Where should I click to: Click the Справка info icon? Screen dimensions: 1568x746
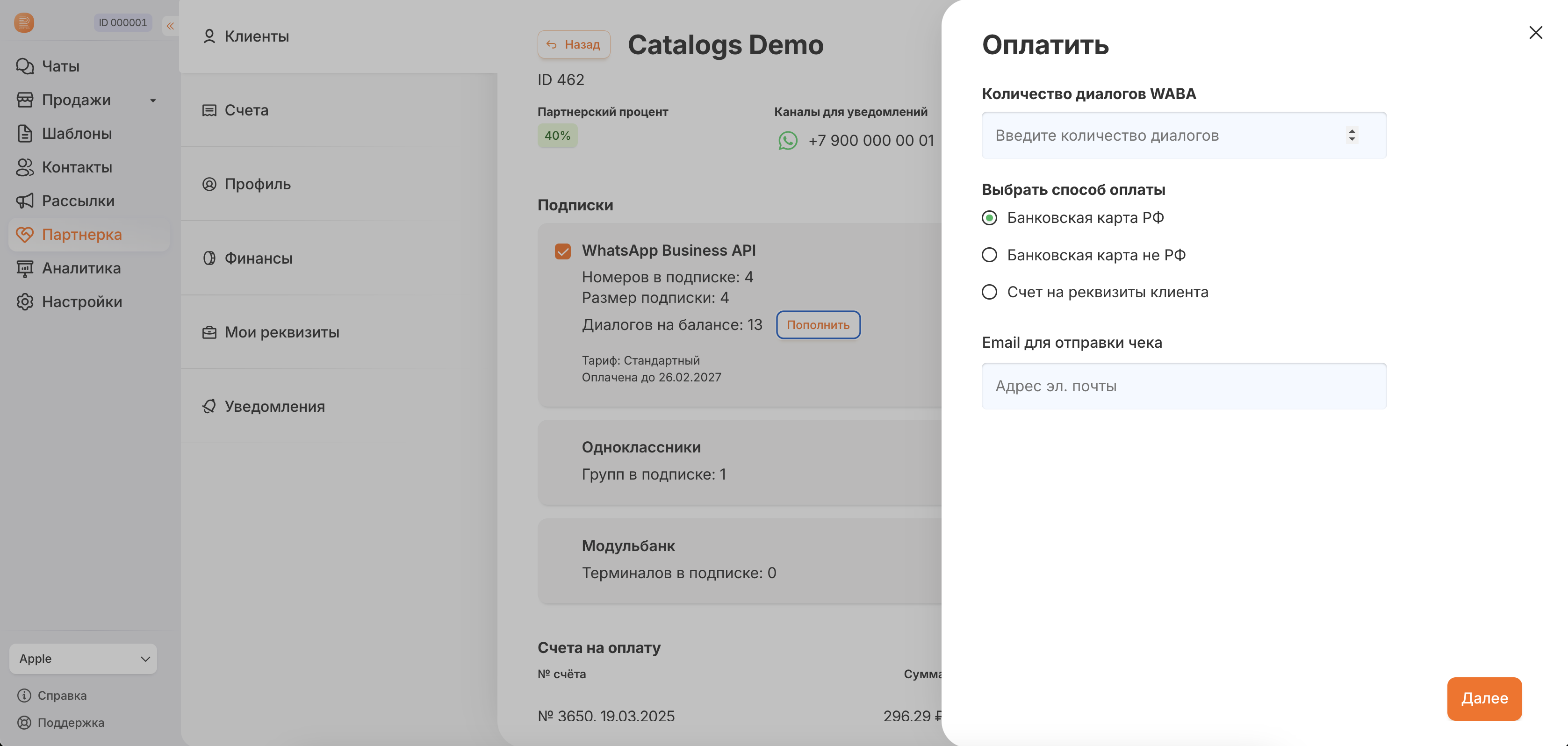24,696
